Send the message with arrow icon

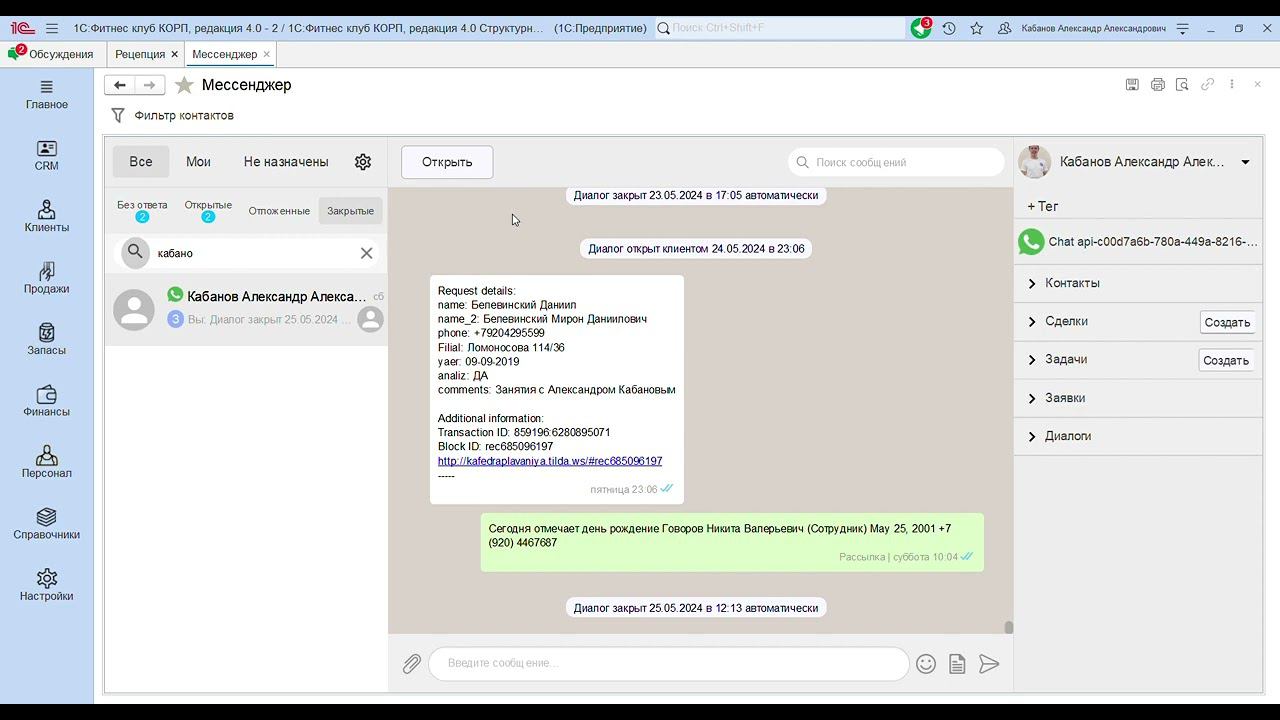click(989, 664)
